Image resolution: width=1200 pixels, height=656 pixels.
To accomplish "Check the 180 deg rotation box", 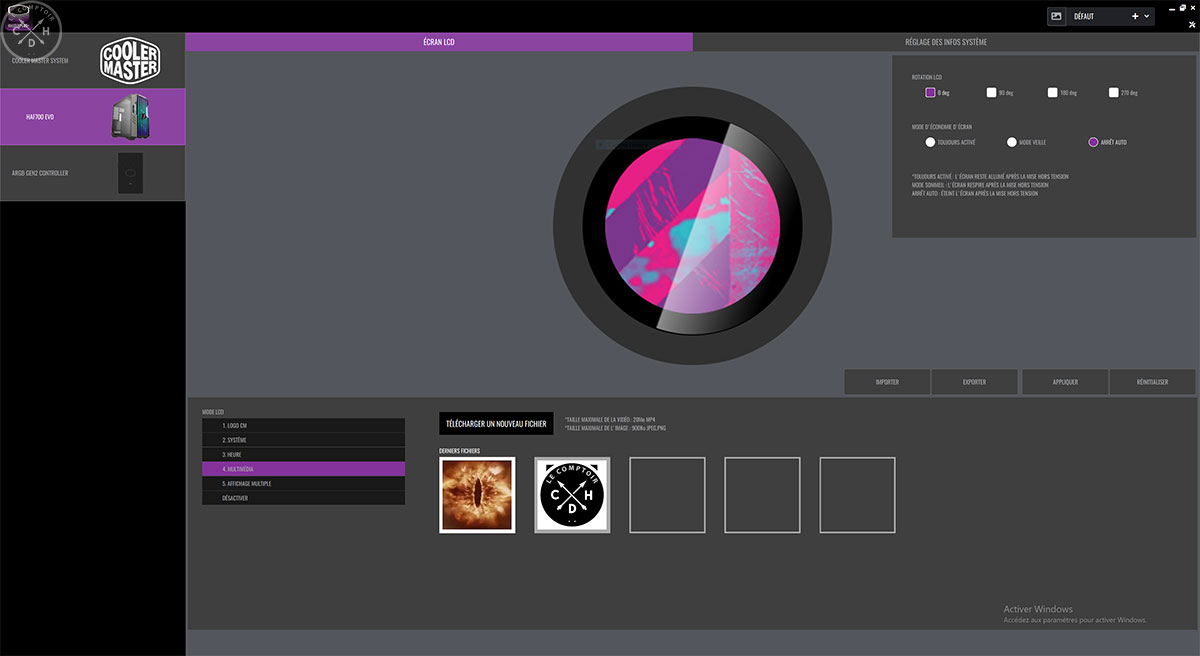I will [1053, 92].
